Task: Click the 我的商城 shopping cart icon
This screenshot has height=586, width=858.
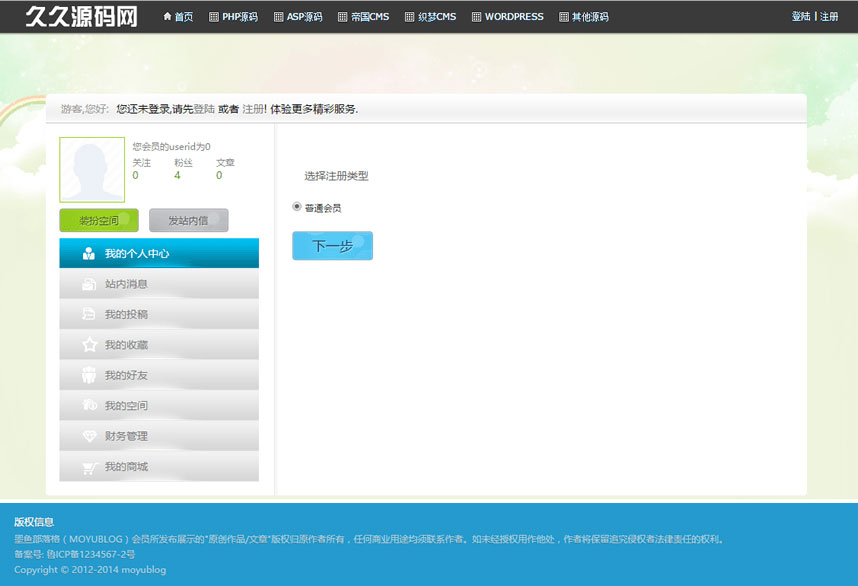Action: tap(89, 467)
